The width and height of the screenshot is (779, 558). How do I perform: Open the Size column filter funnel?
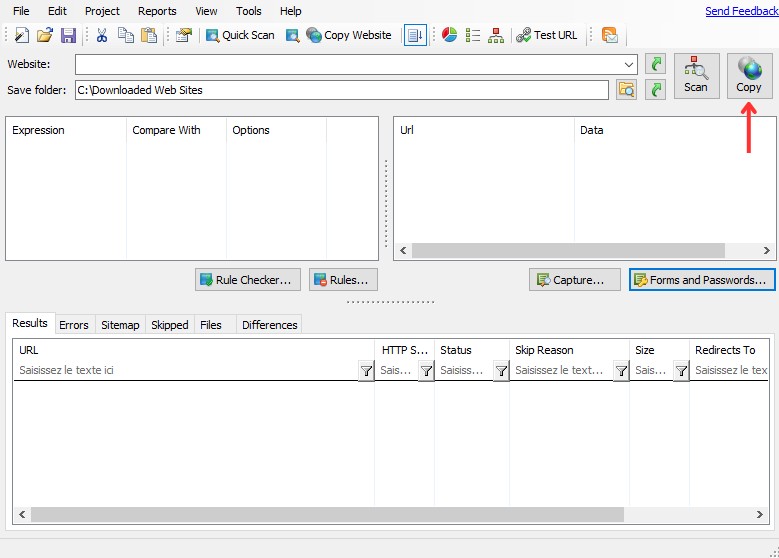pyautogui.click(x=681, y=371)
